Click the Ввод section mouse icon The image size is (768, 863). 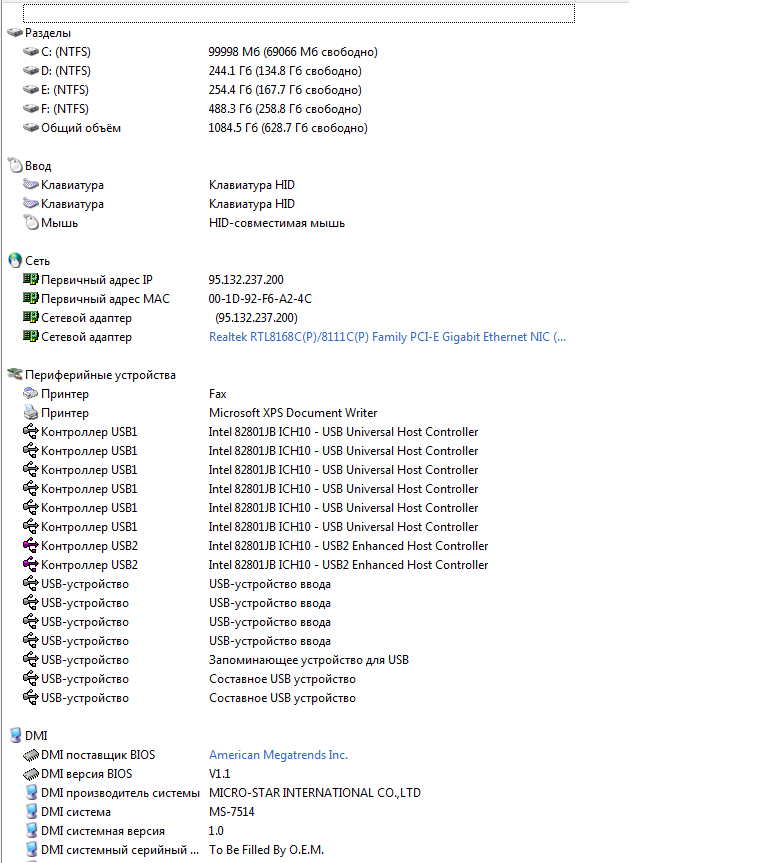tap(15, 165)
